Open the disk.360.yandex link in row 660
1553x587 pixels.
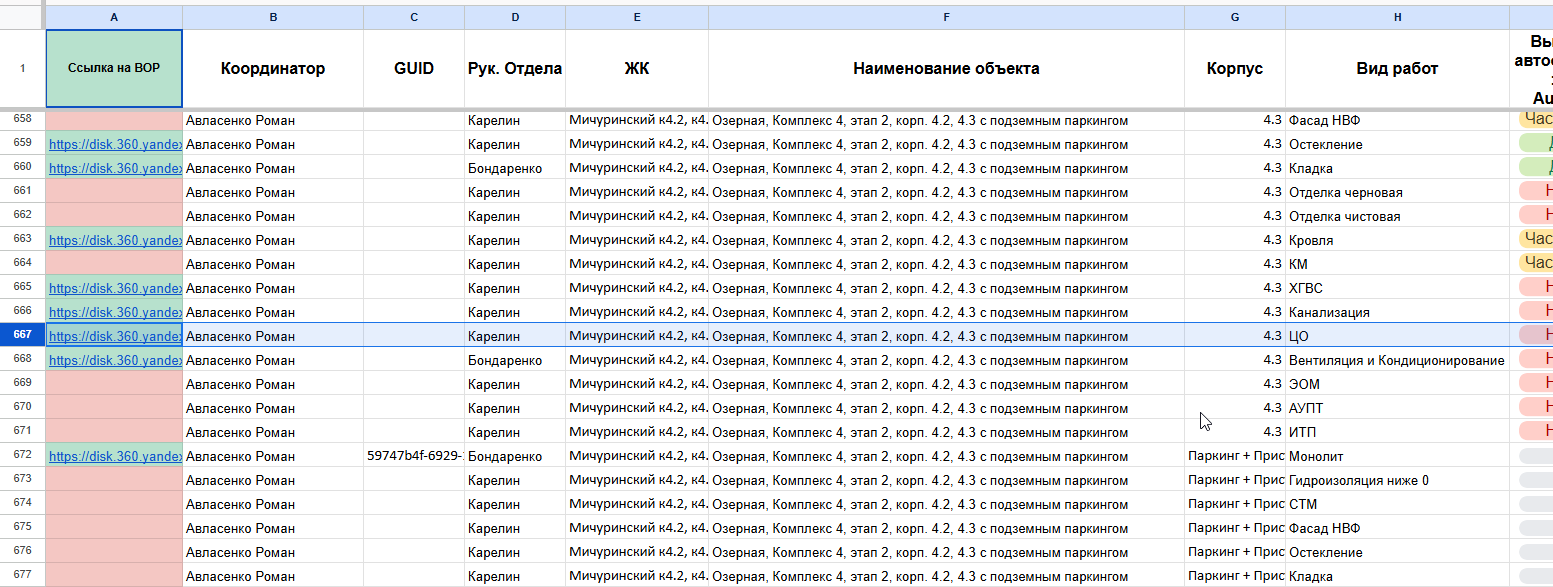click(115, 168)
